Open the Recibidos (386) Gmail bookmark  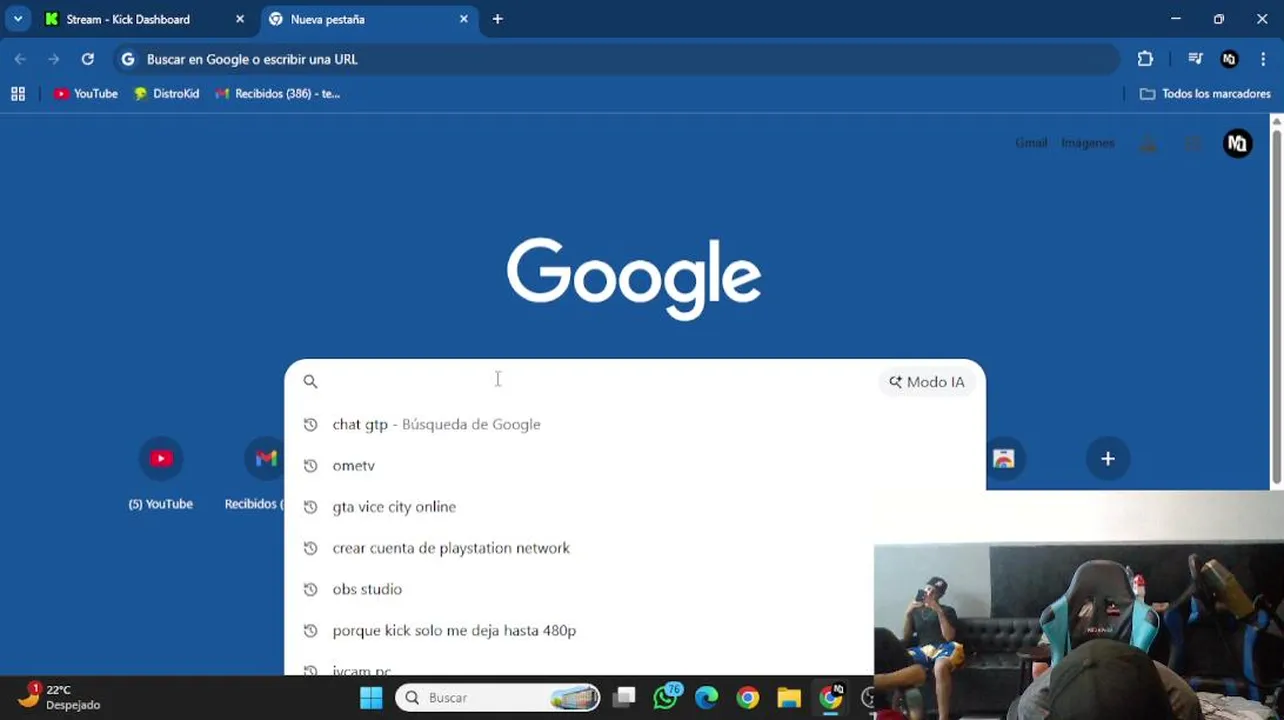[x=278, y=94]
